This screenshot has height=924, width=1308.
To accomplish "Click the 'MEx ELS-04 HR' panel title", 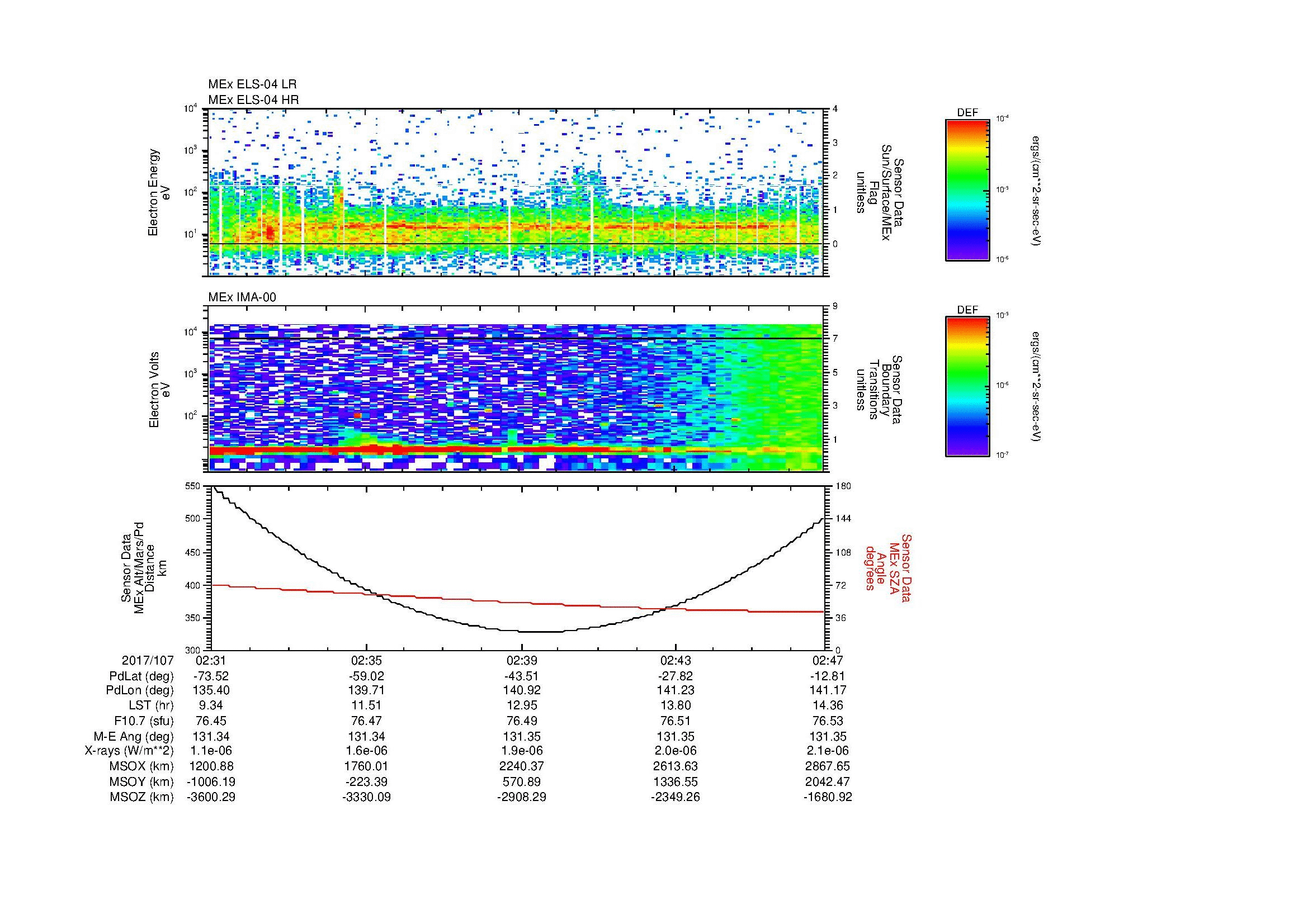I will 253,99.
